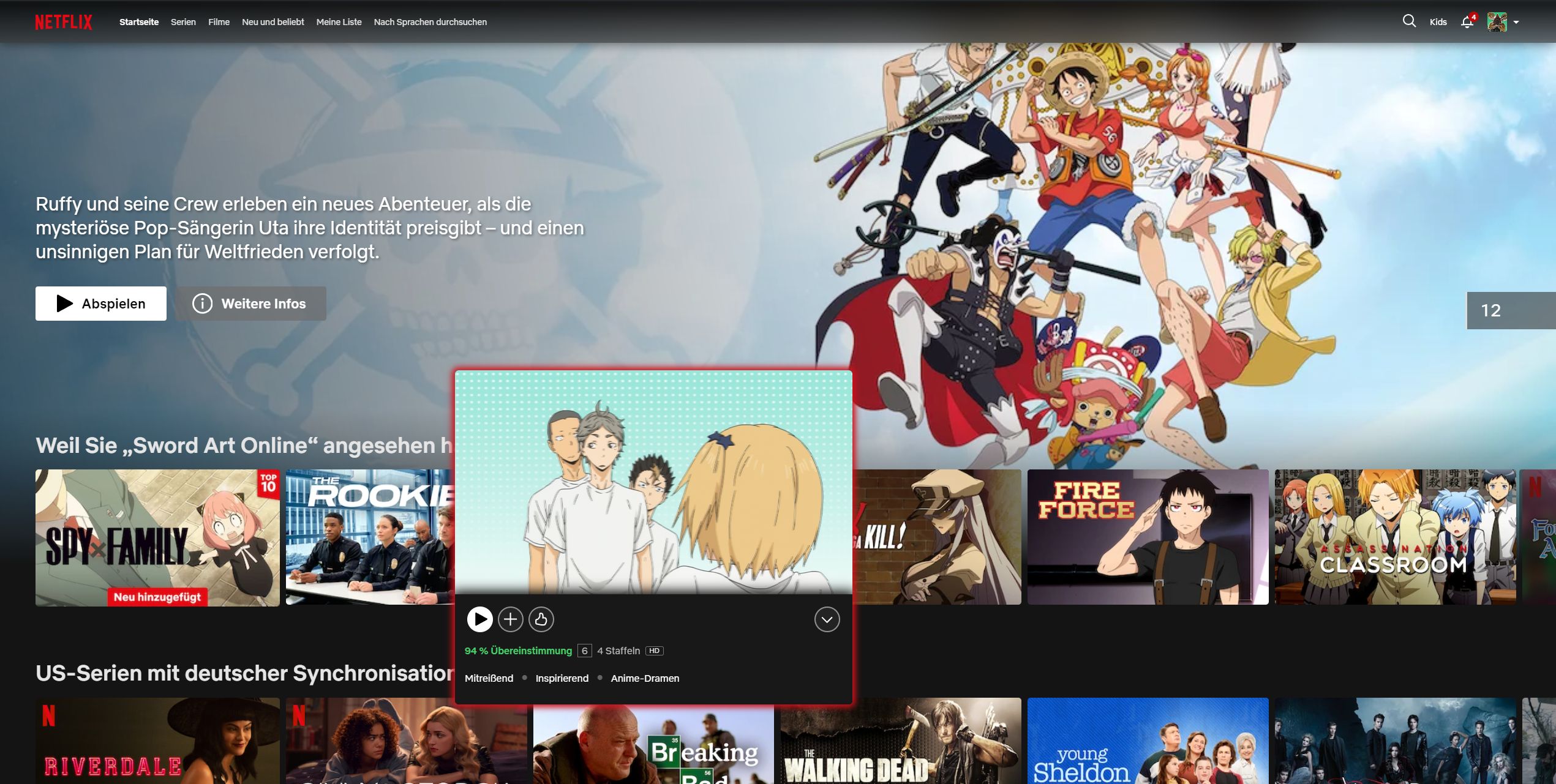1556x784 pixels.
Task: Play the previewed anime from hover card
Action: [479, 619]
